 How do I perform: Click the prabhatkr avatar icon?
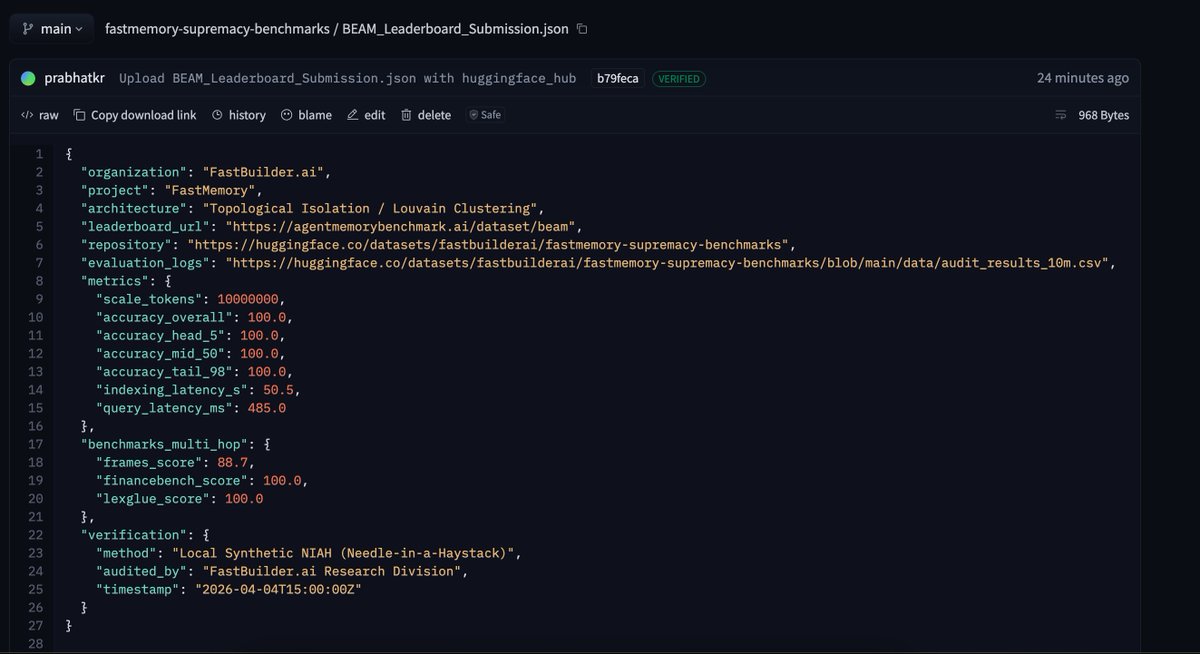tap(28, 78)
